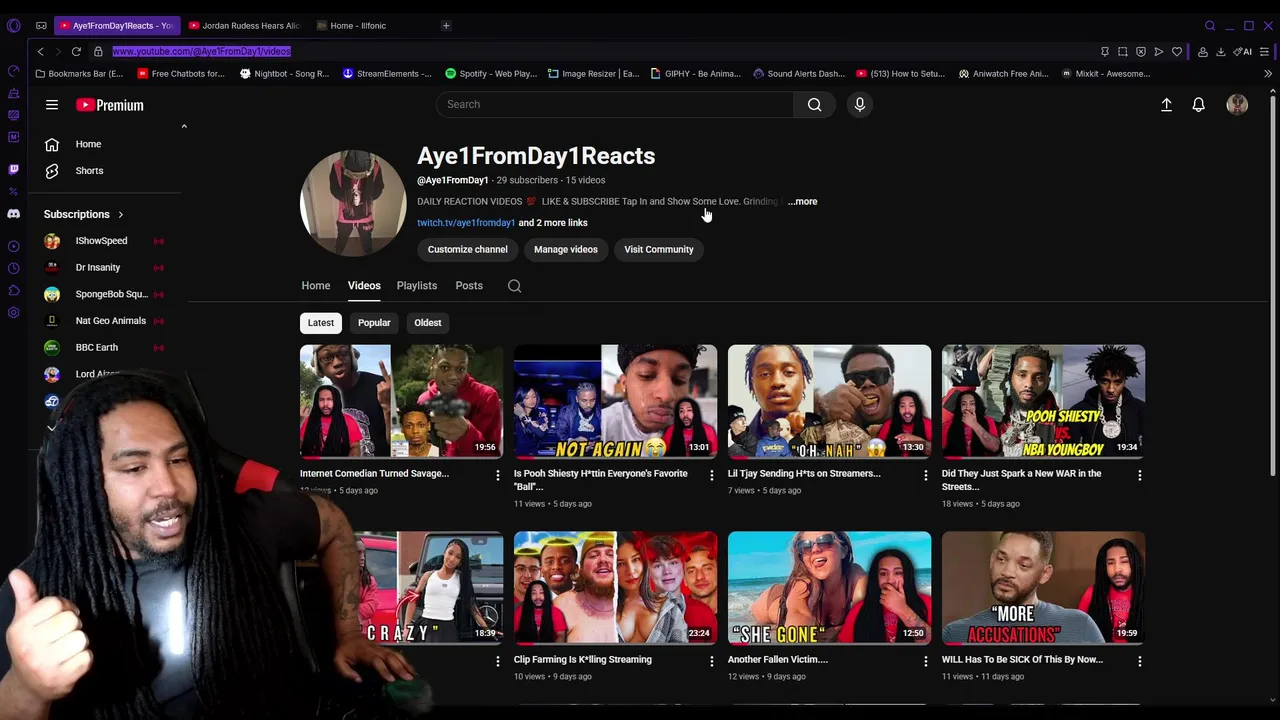
Task: Start voice search with the microphone icon
Action: [x=859, y=104]
